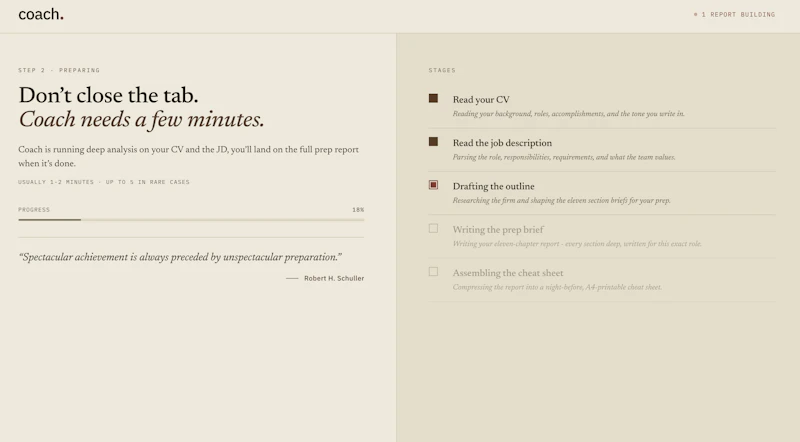
Task: Click the Writing the prep brief title
Action: tap(498, 230)
